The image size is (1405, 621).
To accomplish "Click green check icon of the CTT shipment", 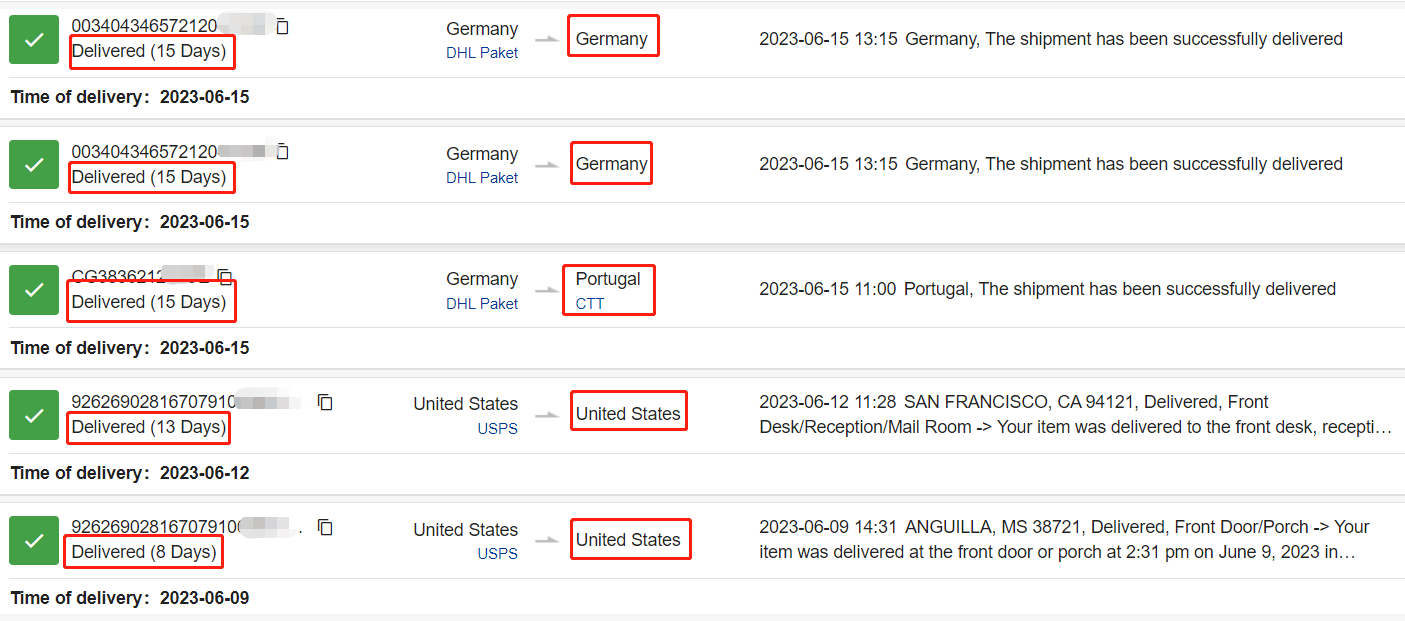I will pyautogui.click(x=34, y=290).
